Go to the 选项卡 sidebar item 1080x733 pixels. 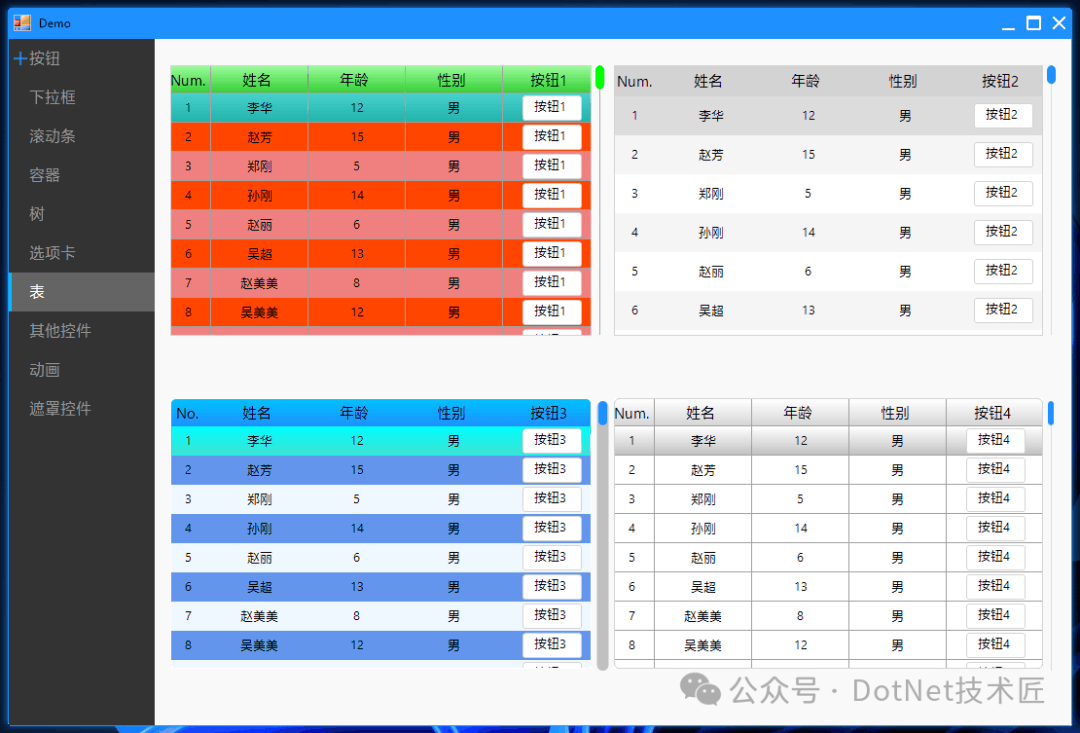click(x=53, y=254)
